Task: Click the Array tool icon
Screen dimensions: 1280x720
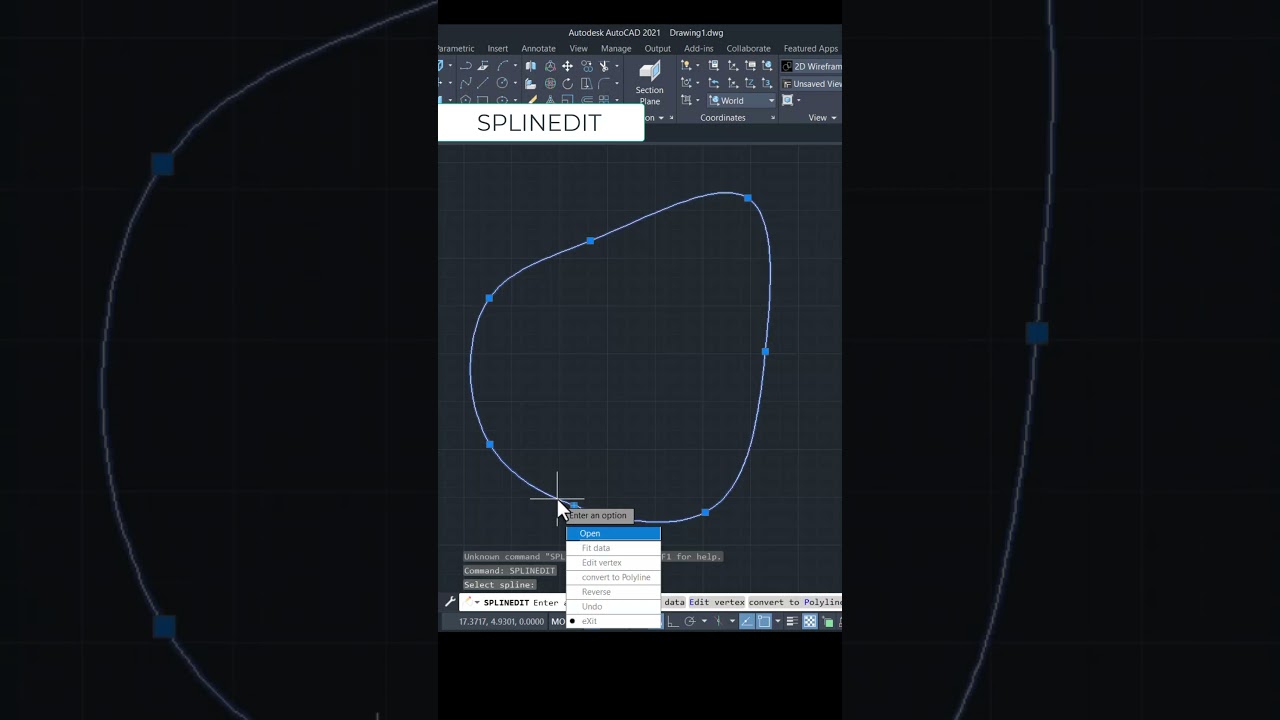Action: coord(604,99)
